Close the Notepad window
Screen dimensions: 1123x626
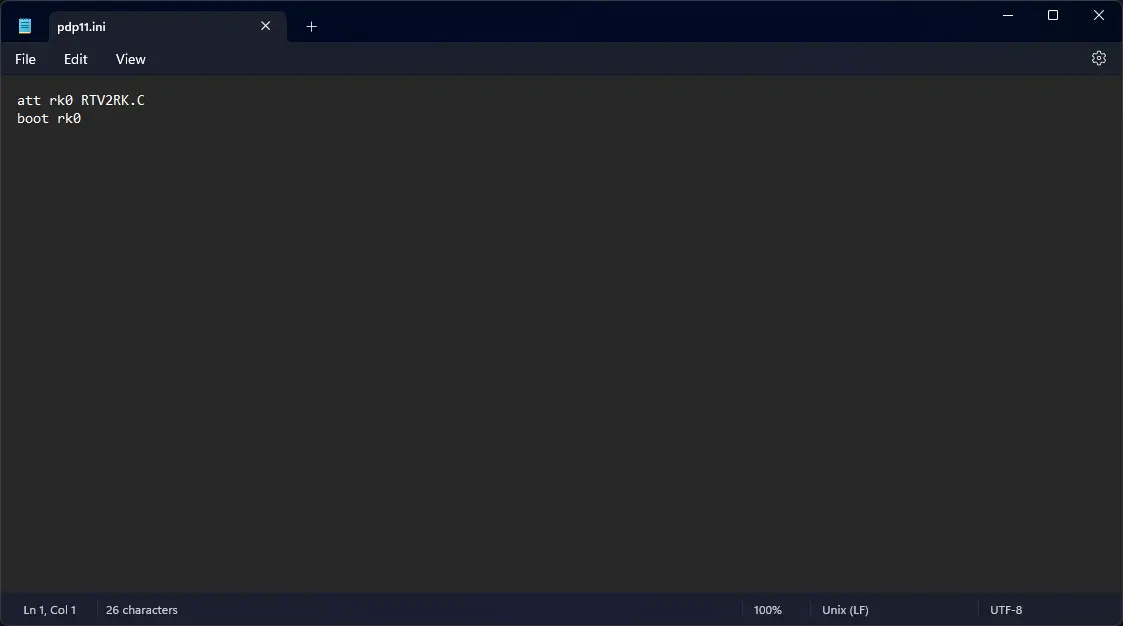pyautogui.click(x=1099, y=15)
